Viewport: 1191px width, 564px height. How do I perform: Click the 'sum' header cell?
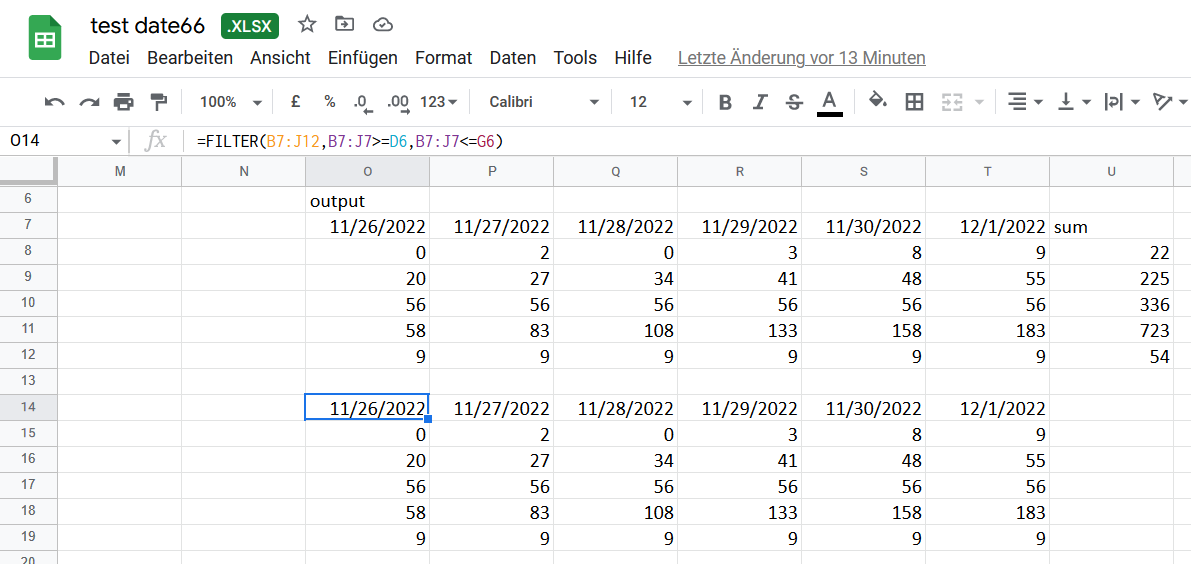pyautogui.click(x=1111, y=226)
